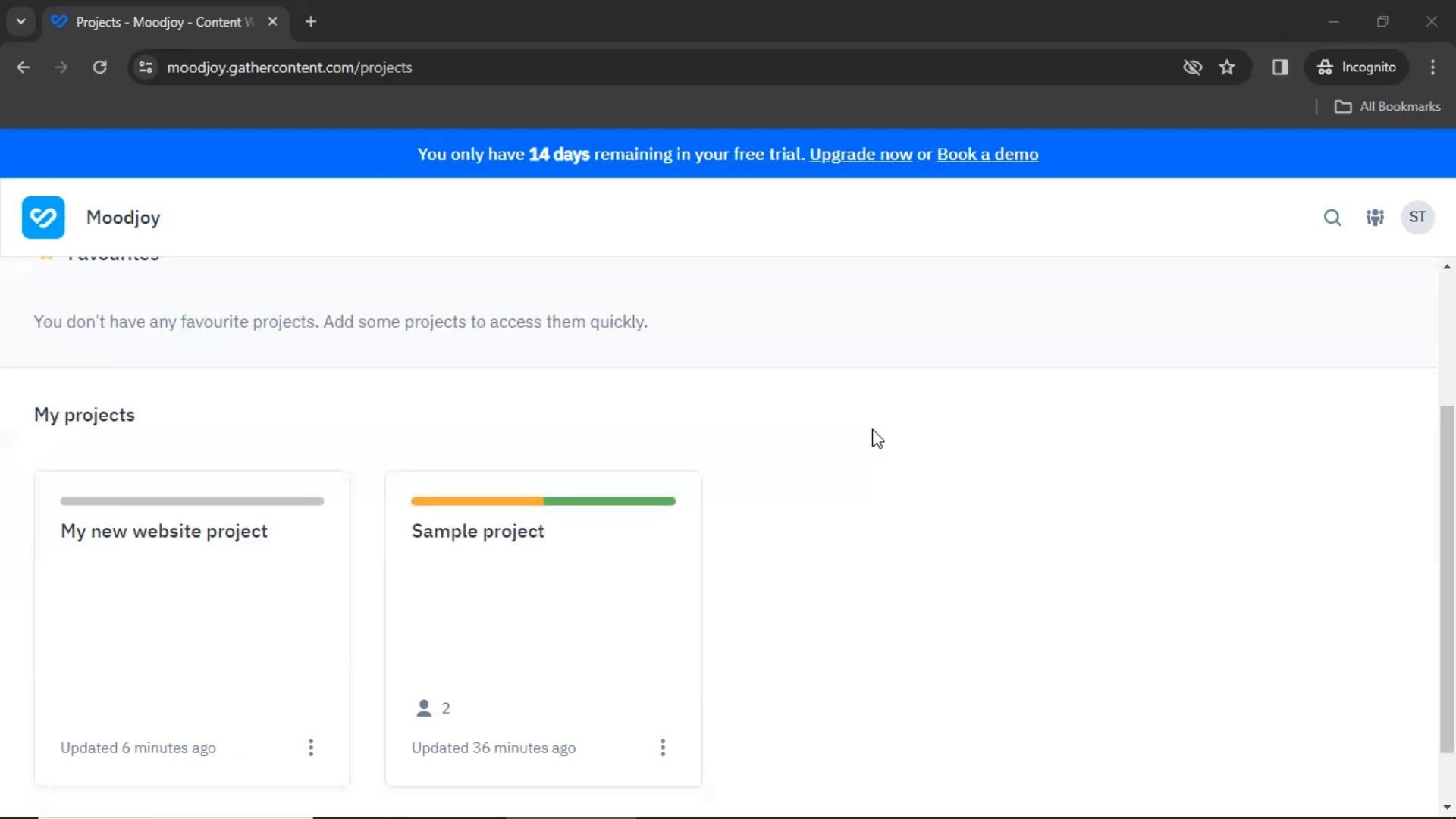This screenshot has height=819, width=1456.
Task: Open the ST user avatar menu
Action: coord(1417,218)
